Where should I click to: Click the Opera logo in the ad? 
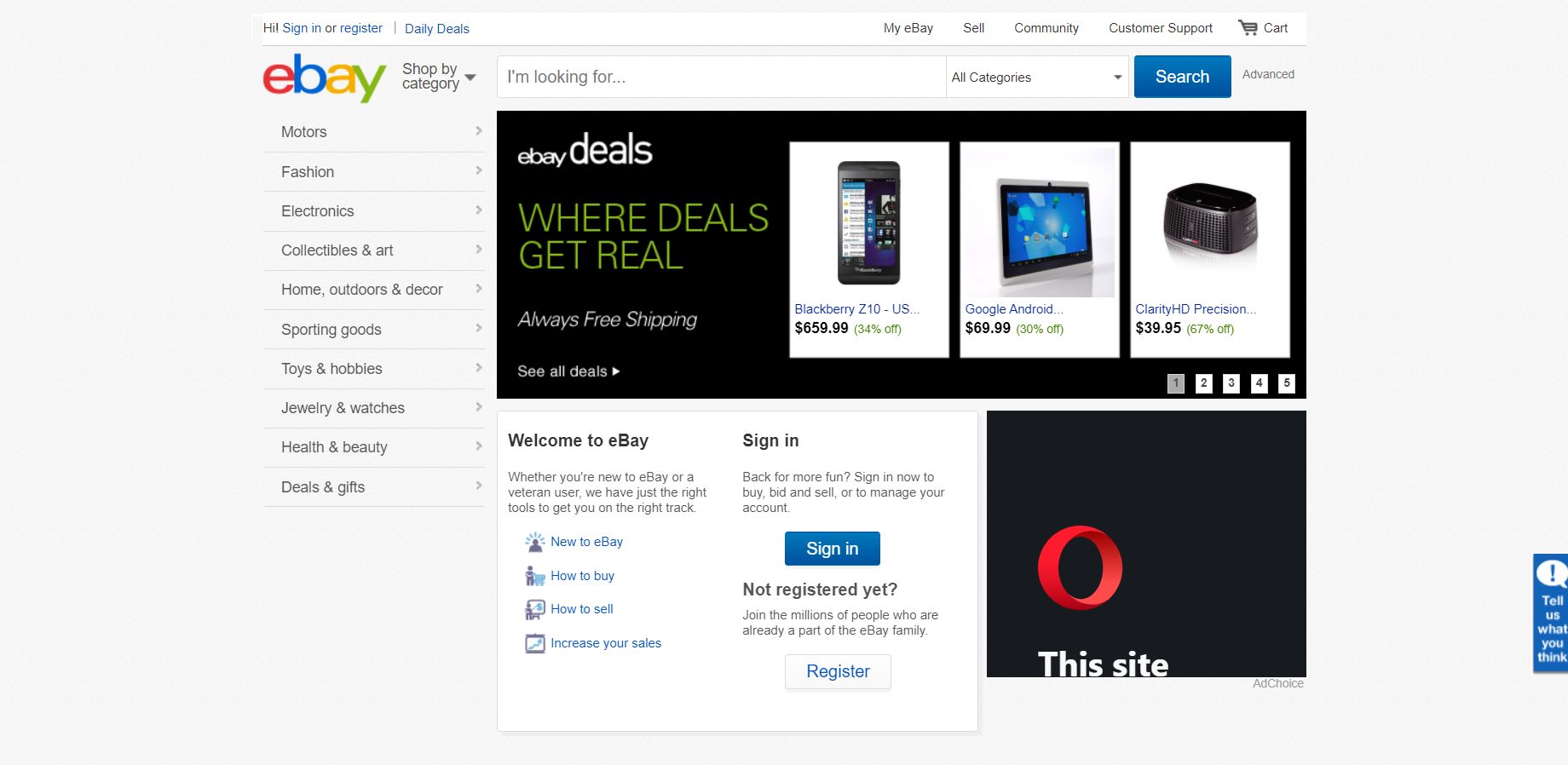click(x=1080, y=567)
